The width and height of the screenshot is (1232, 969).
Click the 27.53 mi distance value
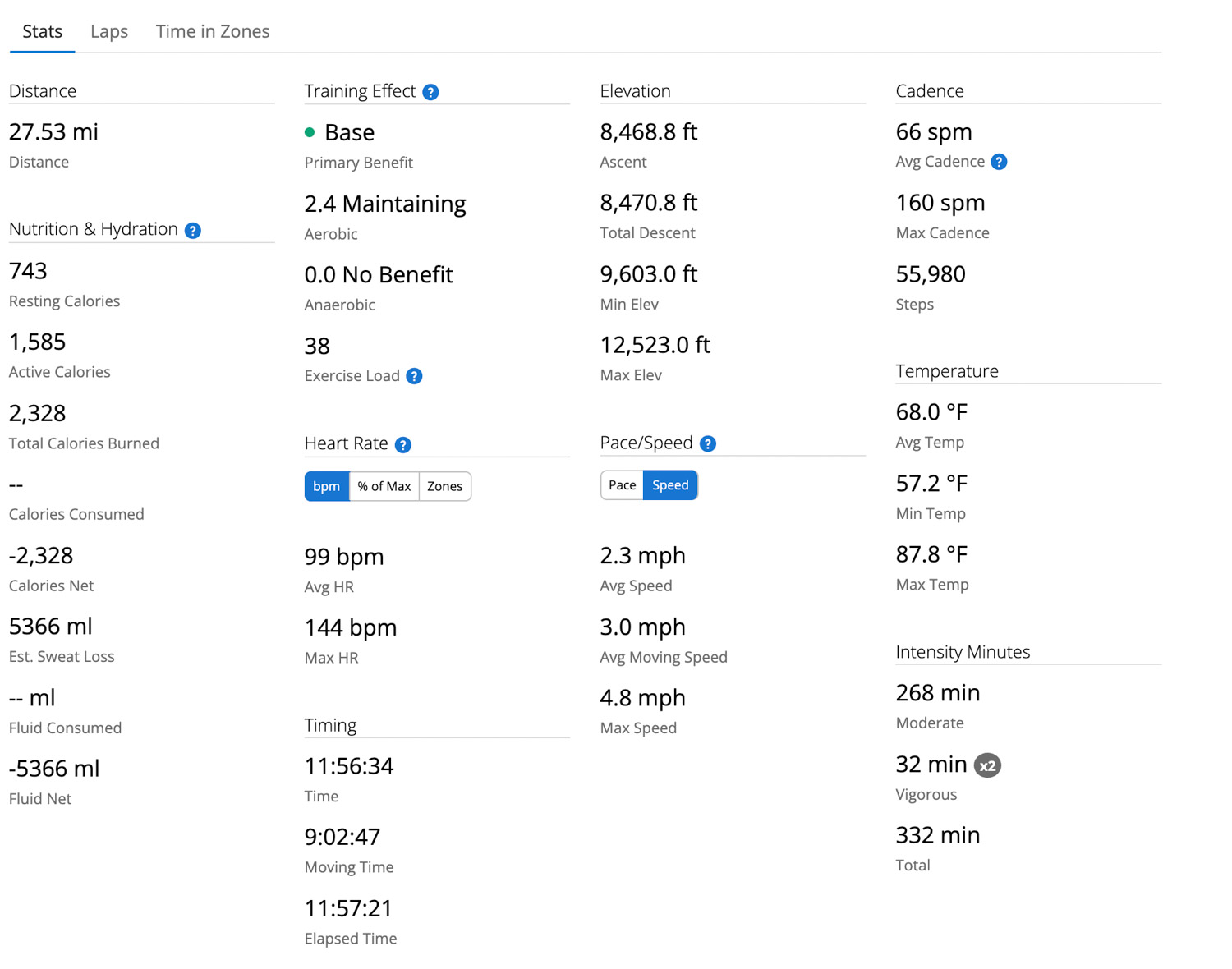[x=53, y=131]
